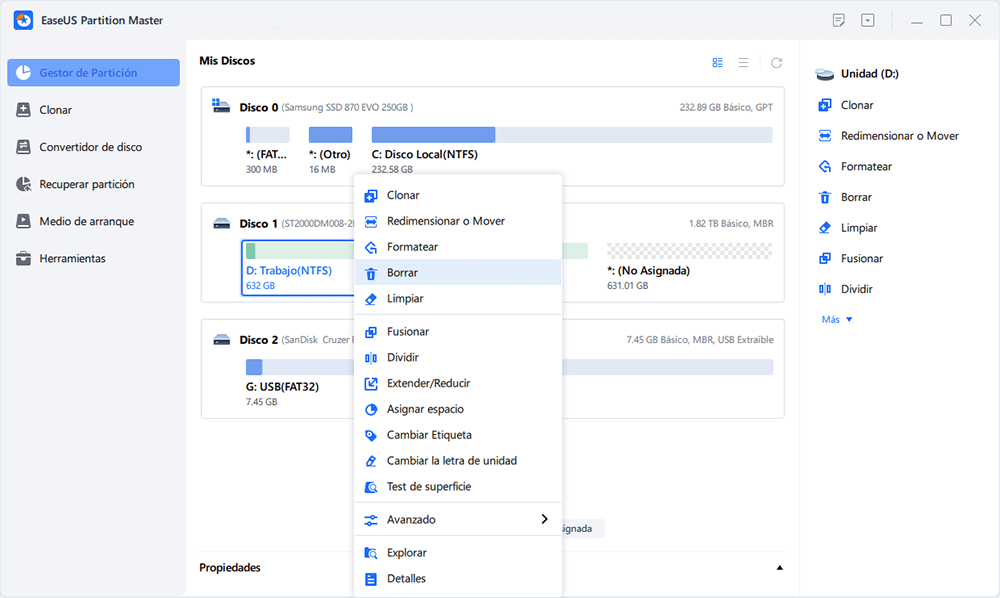Click the Unidad (D:) drive icon
Viewport: 1000px width, 598px height.
coord(825,75)
